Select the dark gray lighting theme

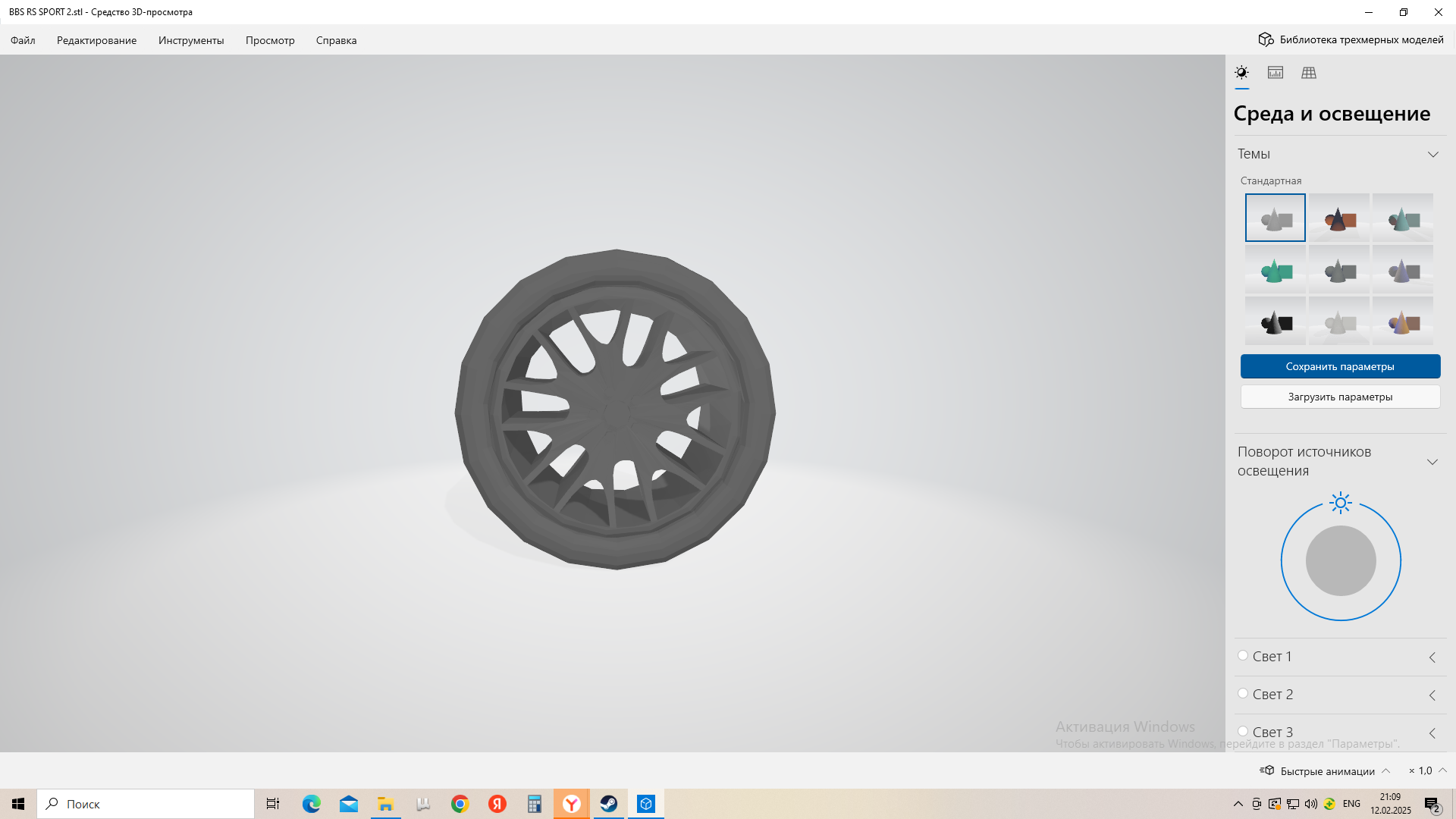1339,269
